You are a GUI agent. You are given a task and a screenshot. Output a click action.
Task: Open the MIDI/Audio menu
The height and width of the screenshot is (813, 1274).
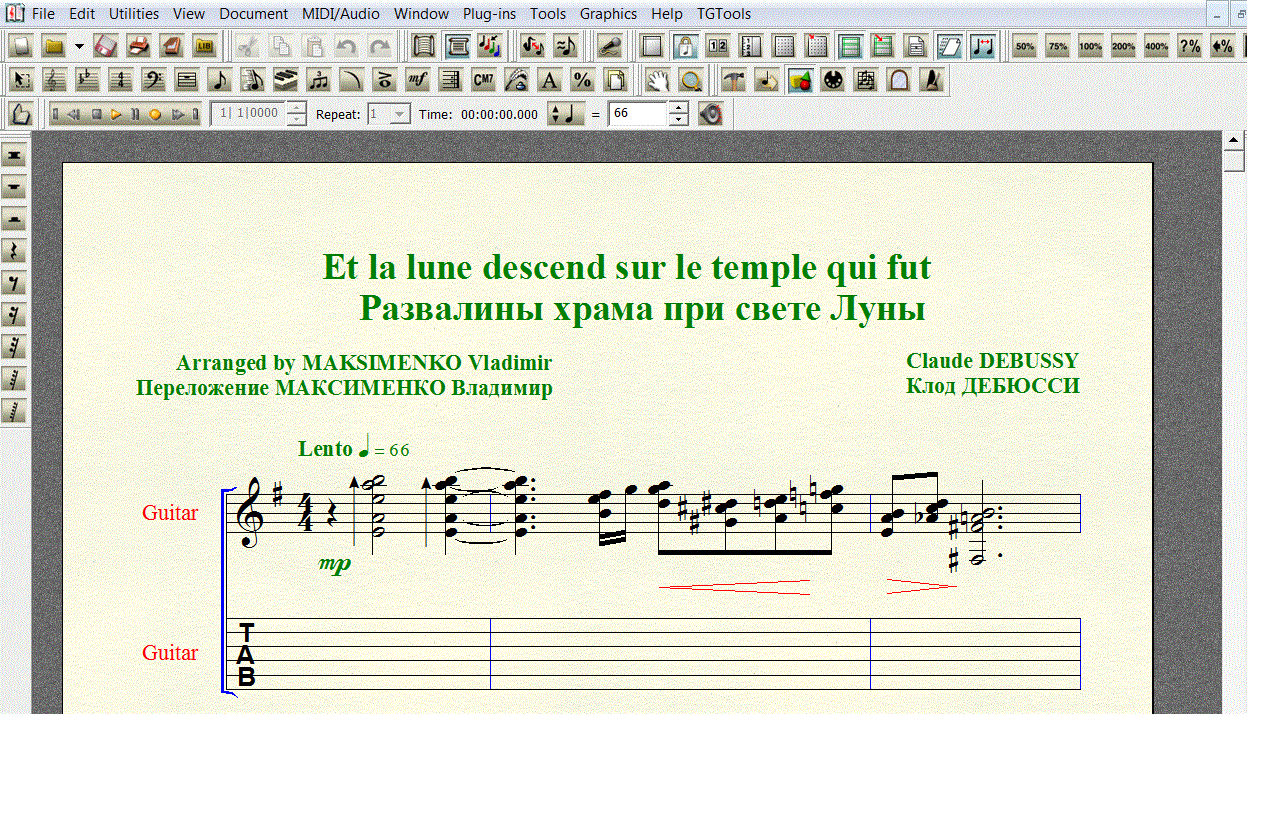341,14
